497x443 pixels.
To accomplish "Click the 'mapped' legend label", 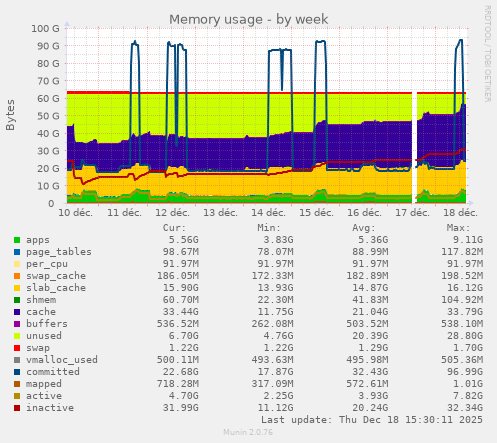I will (x=44, y=384).
